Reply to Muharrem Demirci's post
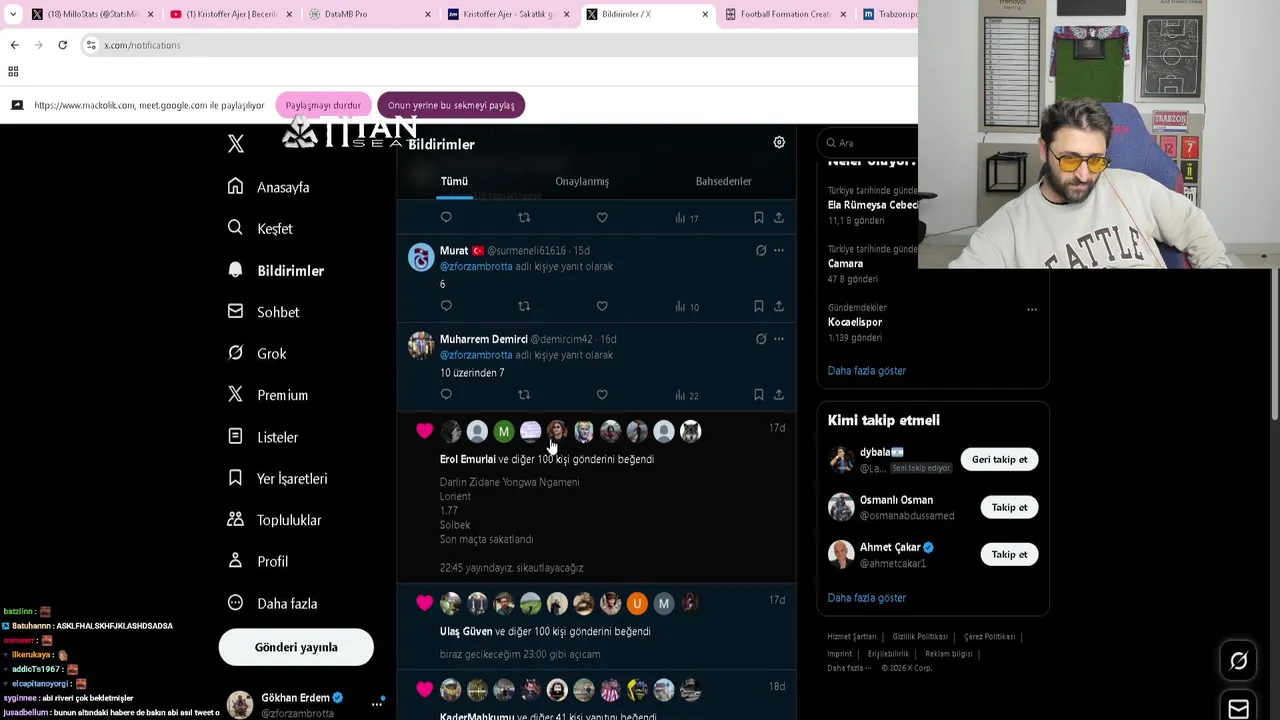Screen dimensions: 1280x720 coord(446,395)
